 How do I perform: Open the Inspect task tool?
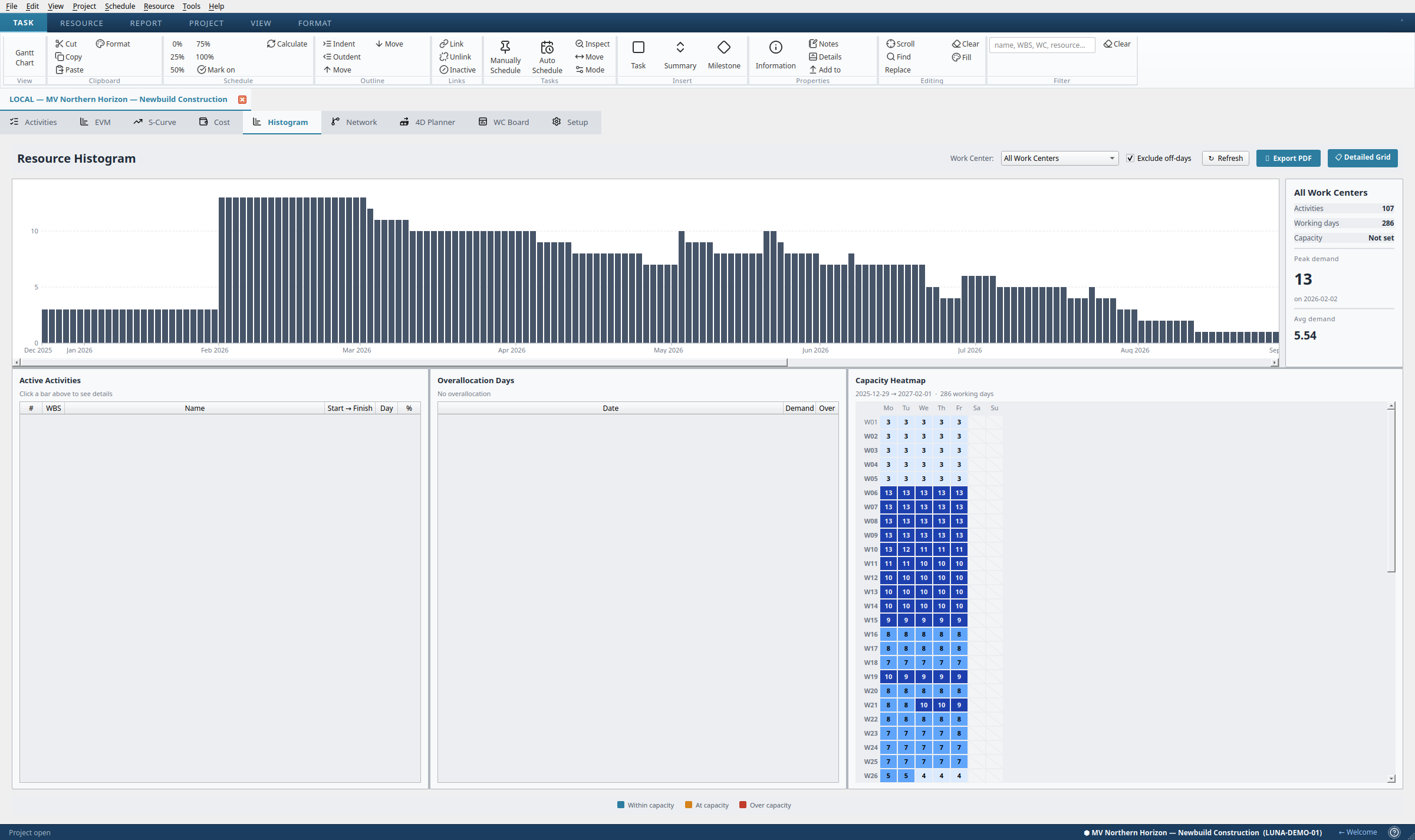(x=592, y=44)
